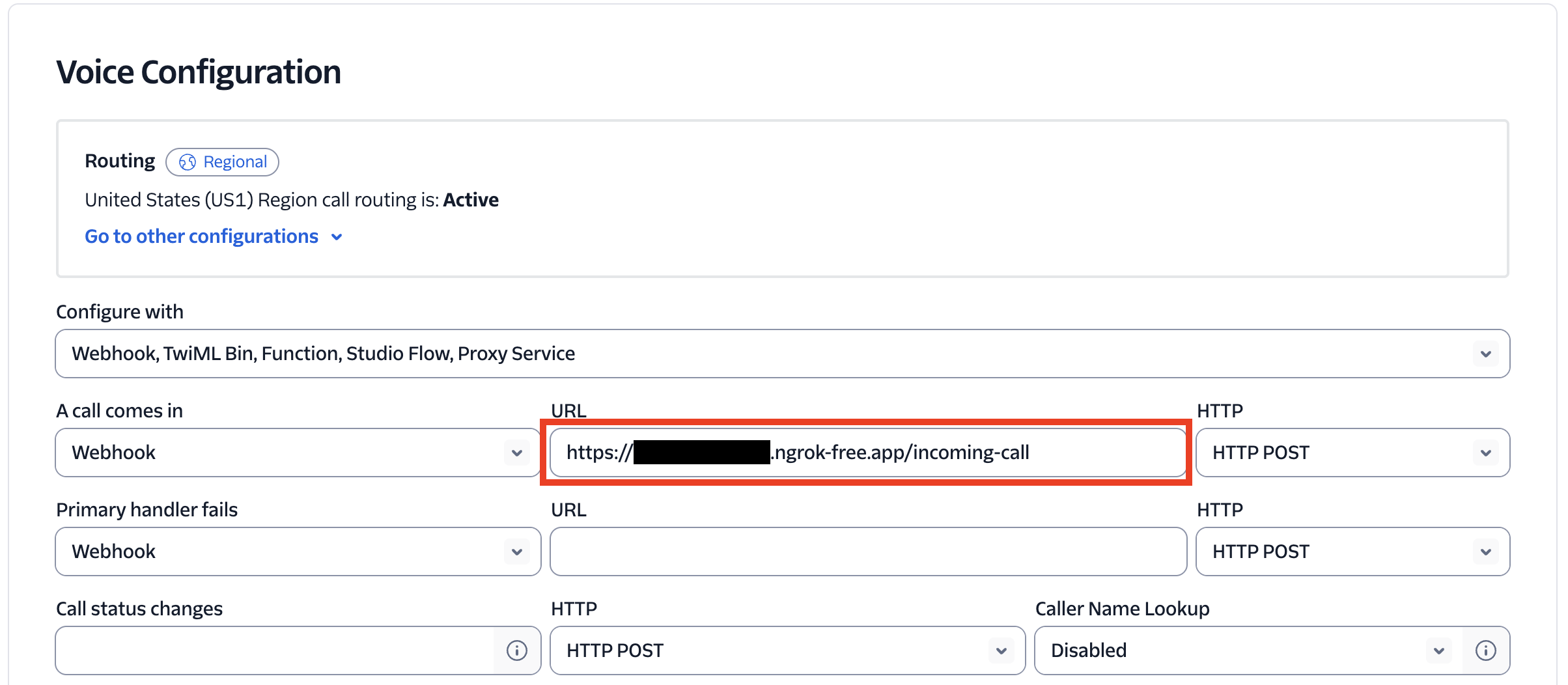The image size is (1568, 685).
Task: Click the Regional routing badge
Action: tap(222, 162)
